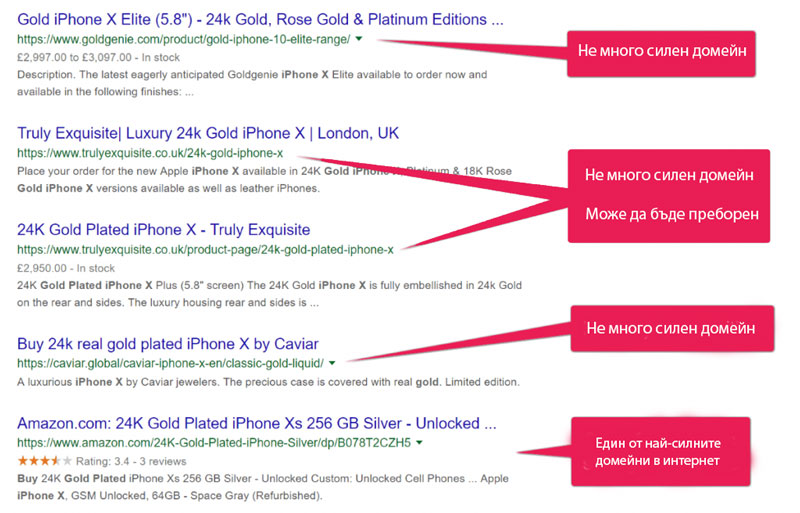Click the trulyexquisite.co.uk/24k-gold-iphone-x URL
Viewport: 800px width, 513px height.
(150, 153)
